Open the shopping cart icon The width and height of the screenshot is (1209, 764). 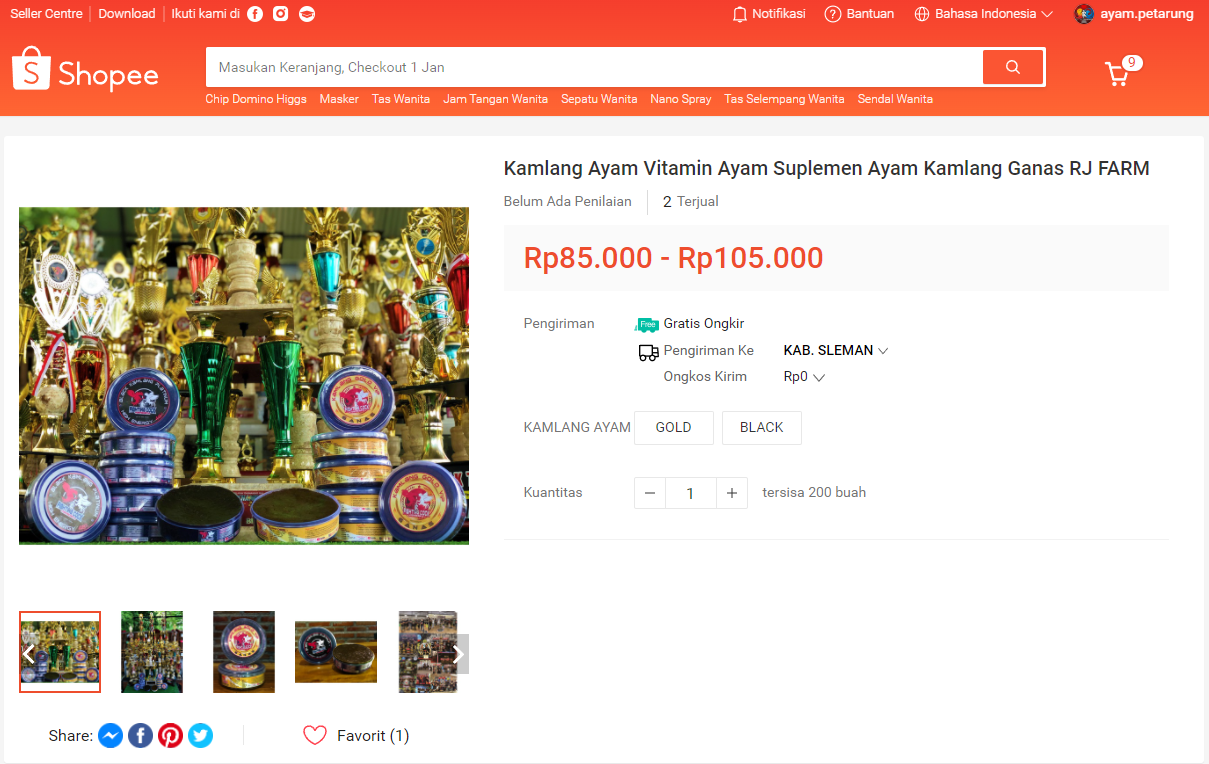1117,74
